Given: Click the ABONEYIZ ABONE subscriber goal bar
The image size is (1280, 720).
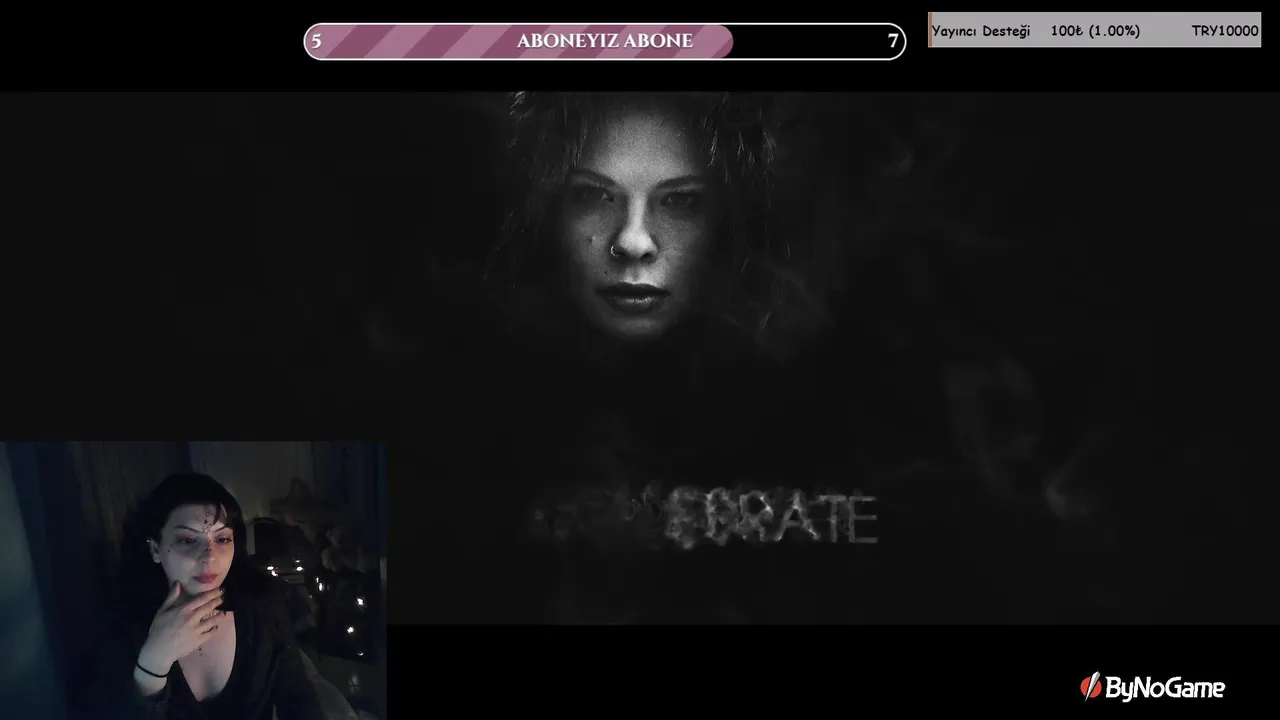Looking at the screenshot, I should [605, 41].
